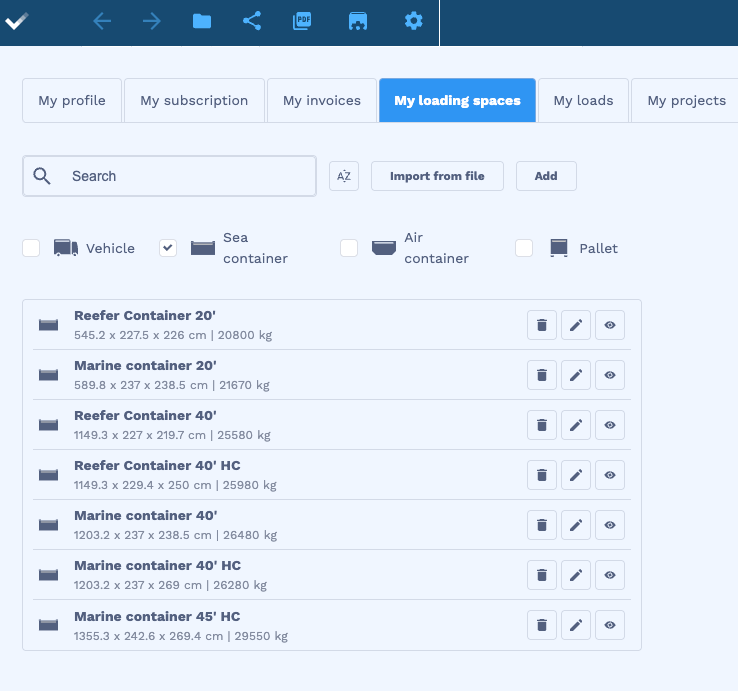Click the Vehicle truck filter icon

(x=66, y=248)
